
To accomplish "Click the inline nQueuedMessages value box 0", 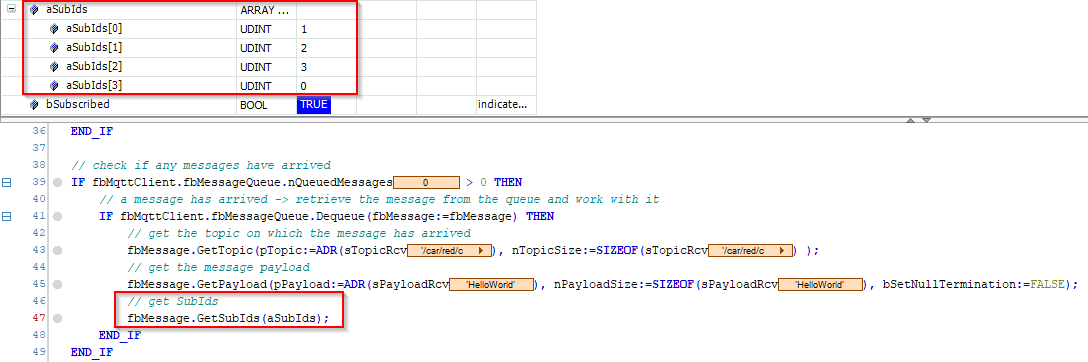I will [x=426, y=183].
